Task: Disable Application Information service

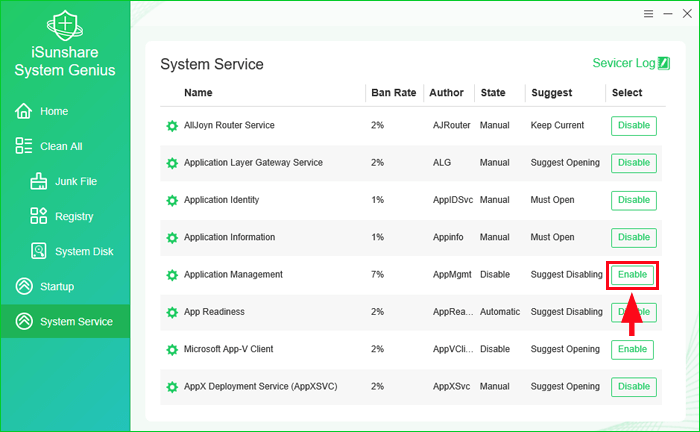Action: coord(633,237)
